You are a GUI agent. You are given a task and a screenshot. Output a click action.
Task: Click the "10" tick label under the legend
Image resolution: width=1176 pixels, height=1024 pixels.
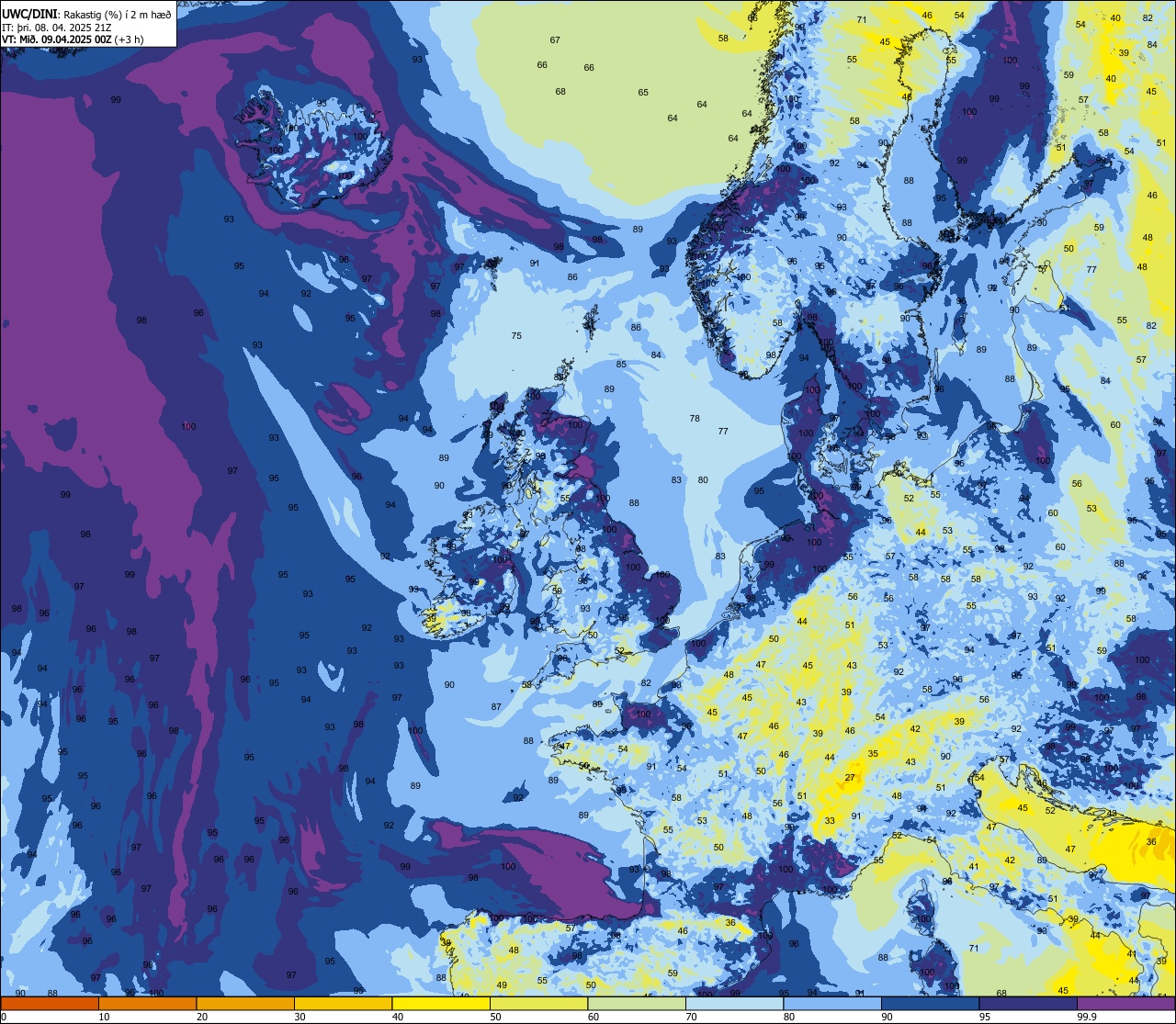click(104, 1016)
